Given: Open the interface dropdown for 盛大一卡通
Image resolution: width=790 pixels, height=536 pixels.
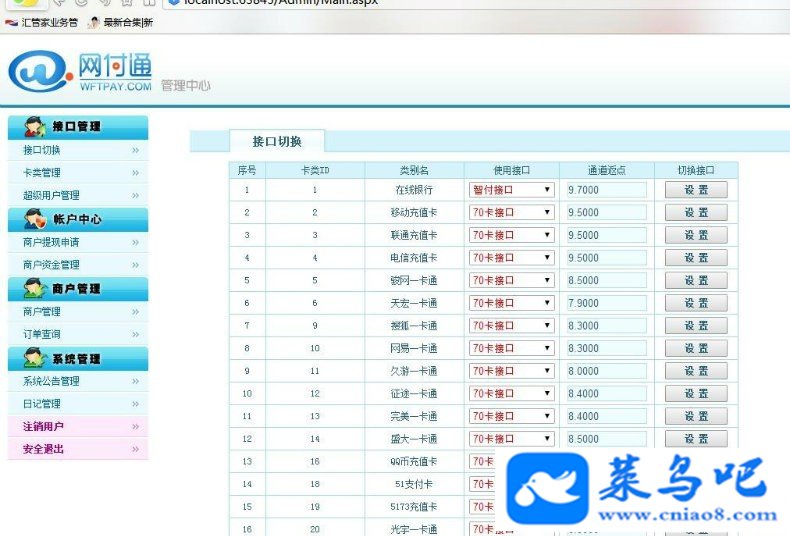Looking at the screenshot, I should click(x=511, y=439).
